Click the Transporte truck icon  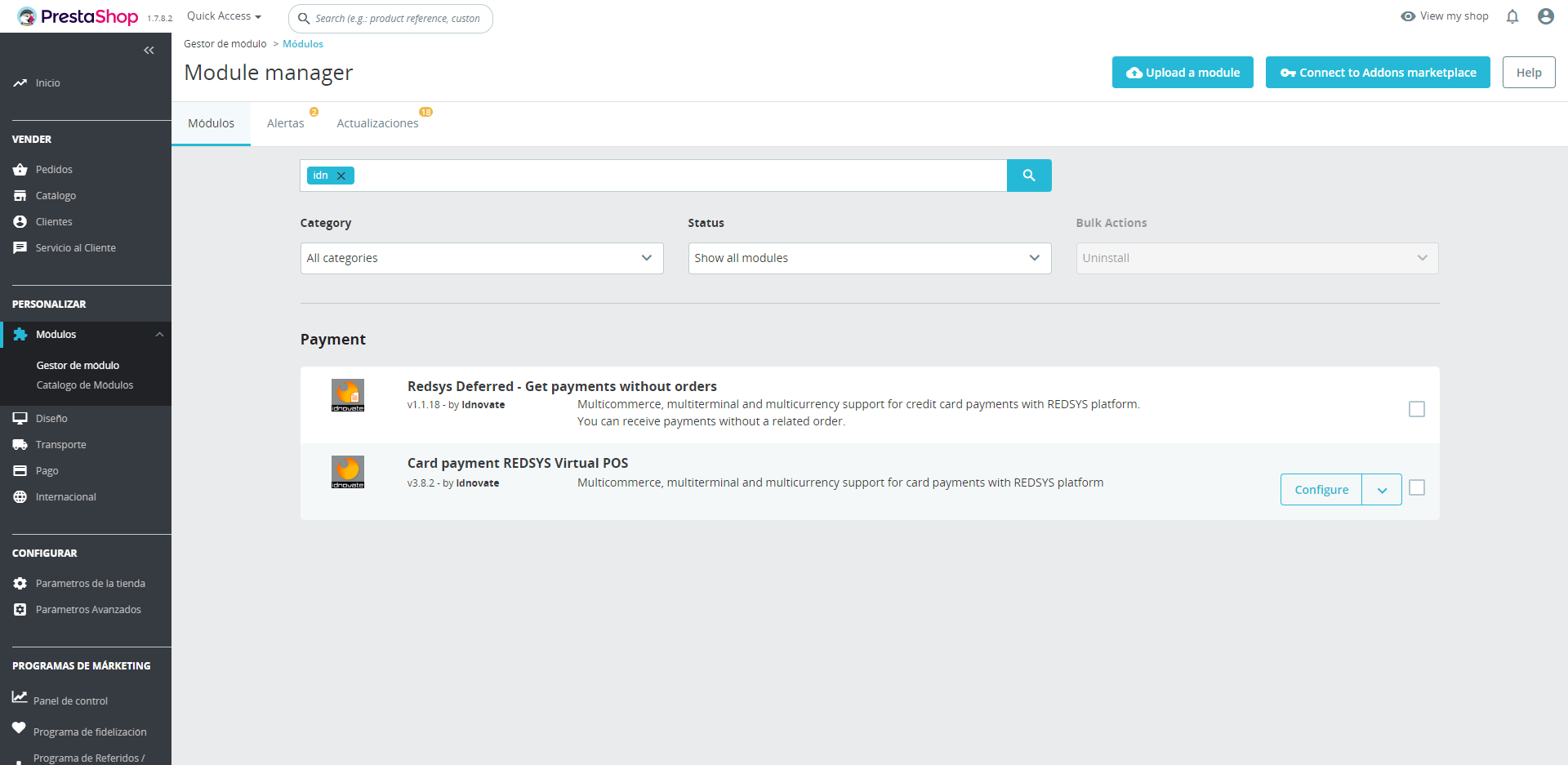pyautogui.click(x=20, y=445)
